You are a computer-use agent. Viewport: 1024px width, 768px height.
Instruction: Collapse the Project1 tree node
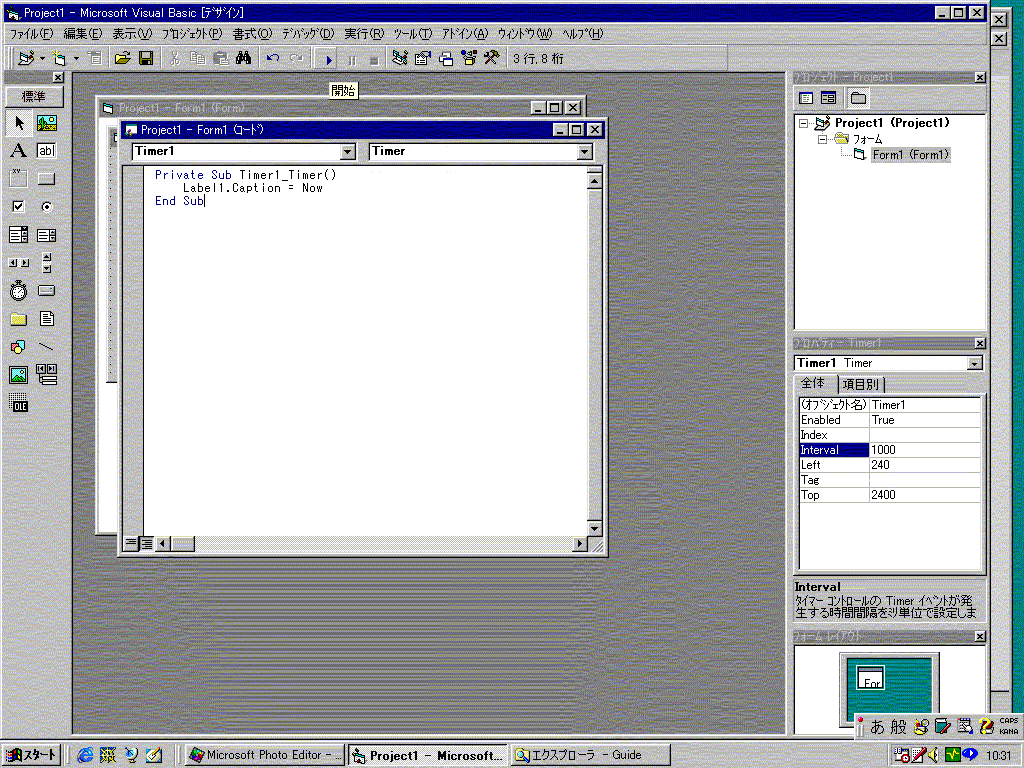coord(803,123)
